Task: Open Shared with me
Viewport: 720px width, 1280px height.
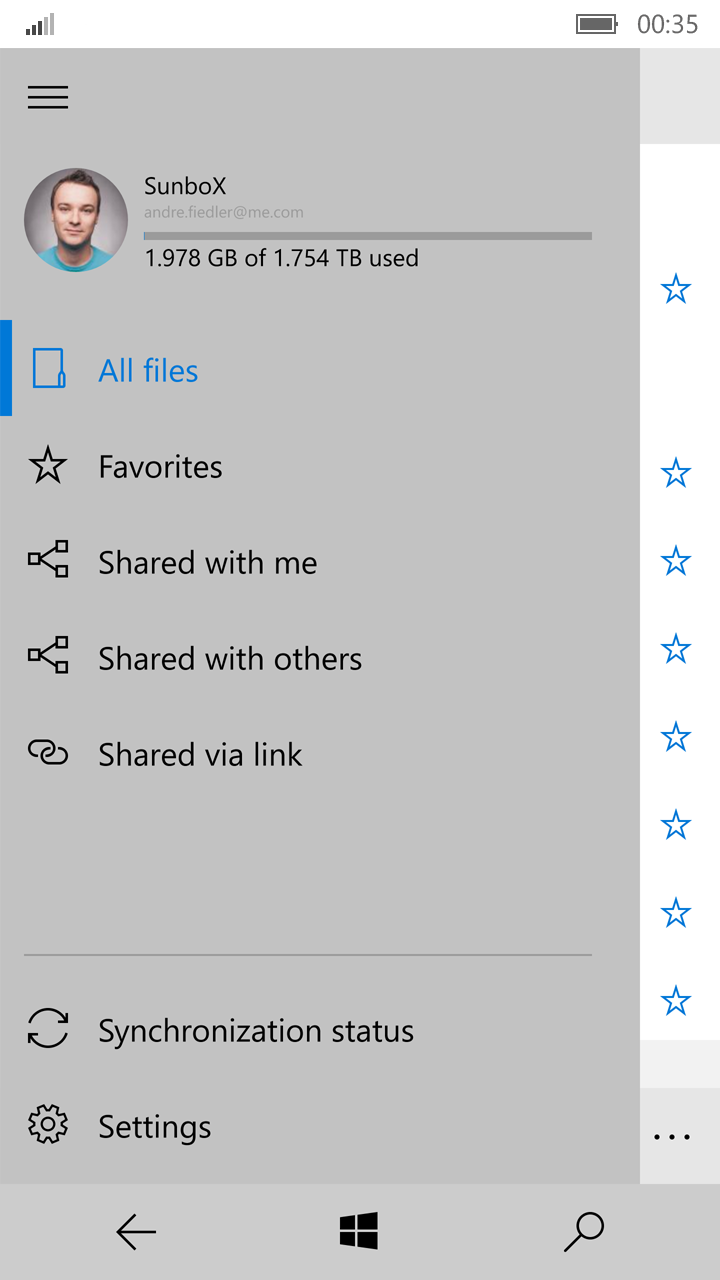Action: click(x=207, y=563)
